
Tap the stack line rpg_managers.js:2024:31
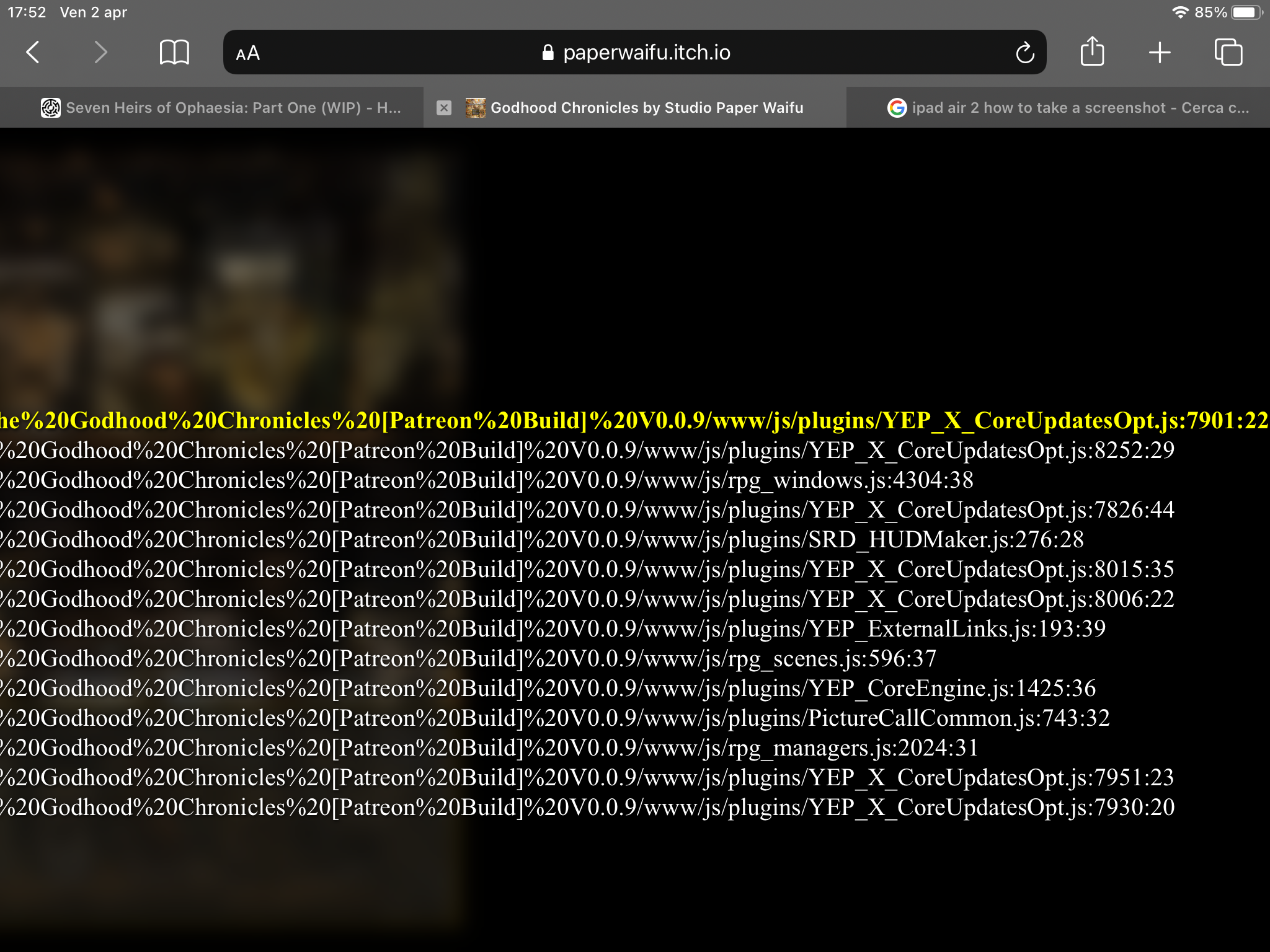[489, 748]
